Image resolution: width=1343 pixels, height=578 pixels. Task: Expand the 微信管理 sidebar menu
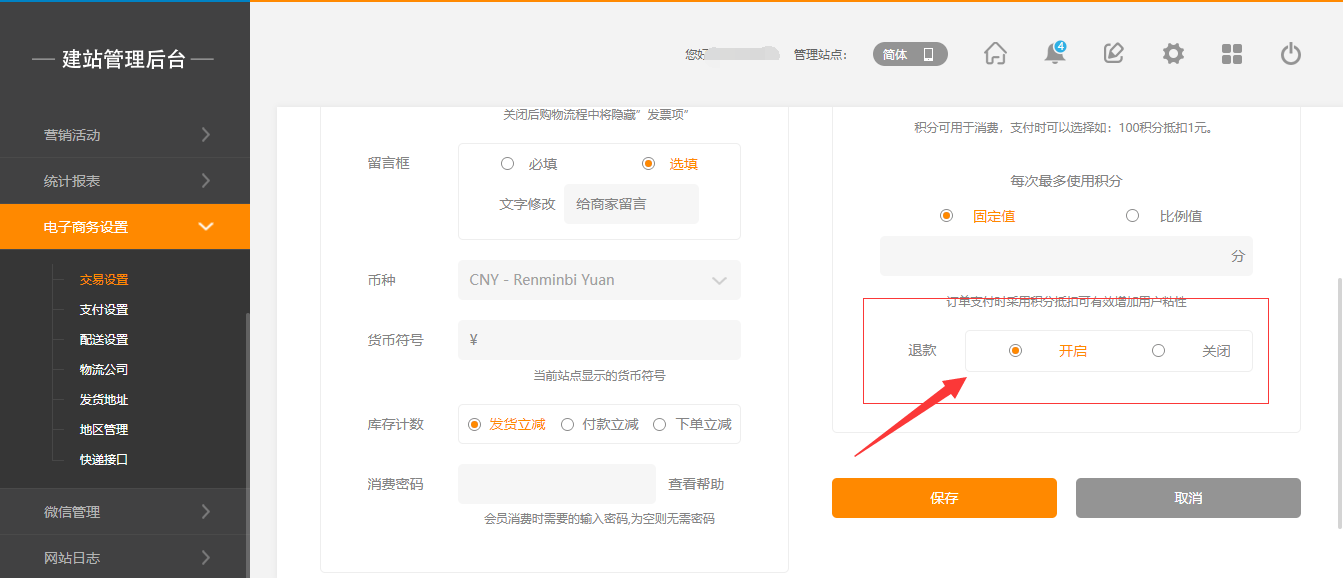pos(125,512)
